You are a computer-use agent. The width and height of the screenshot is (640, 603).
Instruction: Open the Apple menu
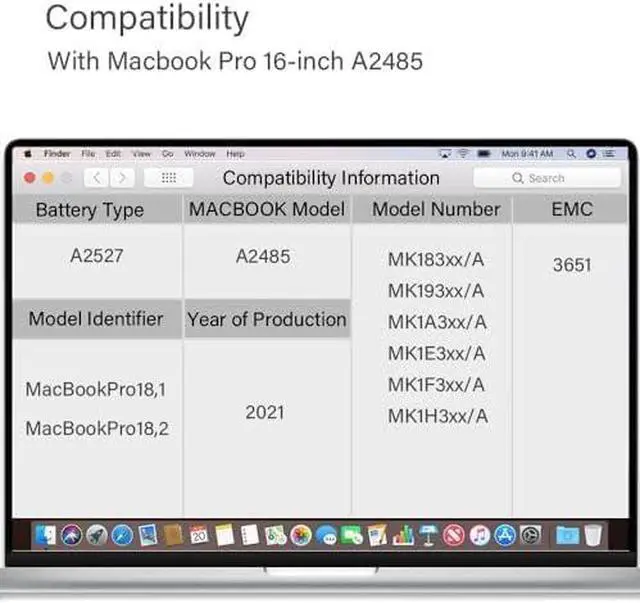28,154
